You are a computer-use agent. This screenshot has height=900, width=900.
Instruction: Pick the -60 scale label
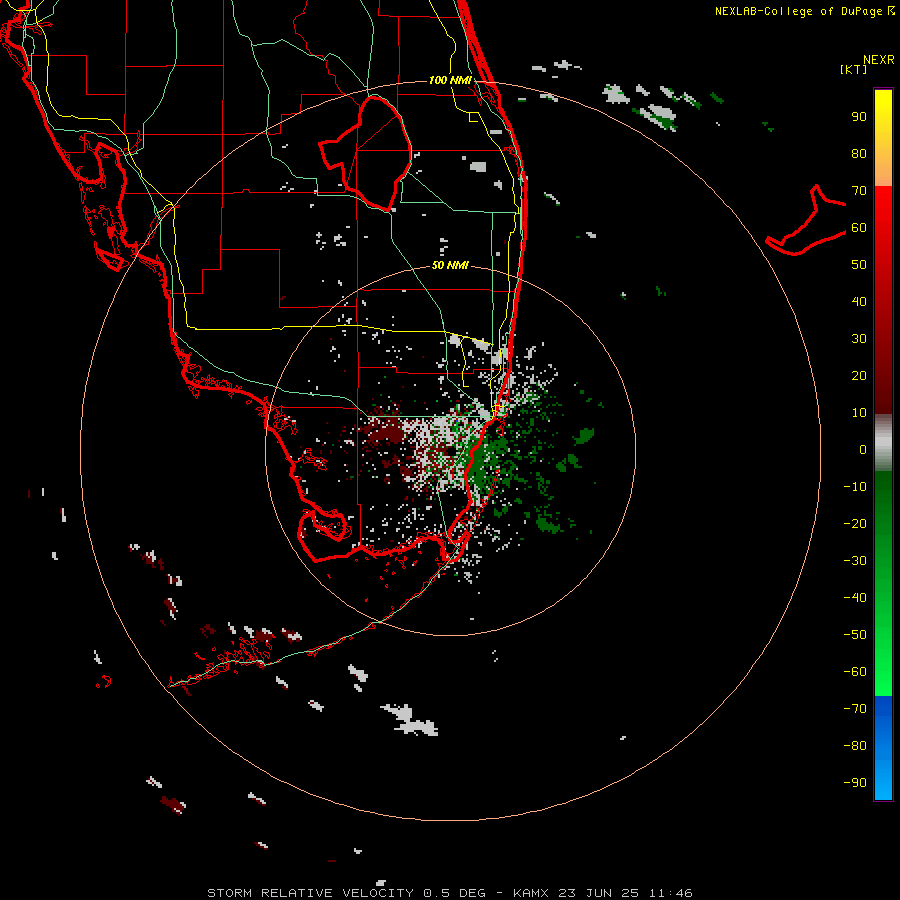coord(855,672)
